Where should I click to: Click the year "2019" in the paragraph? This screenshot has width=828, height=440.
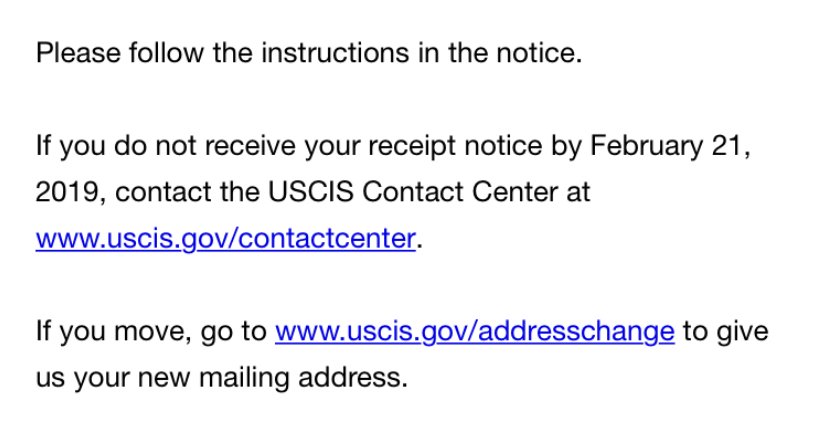tap(63, 192)
